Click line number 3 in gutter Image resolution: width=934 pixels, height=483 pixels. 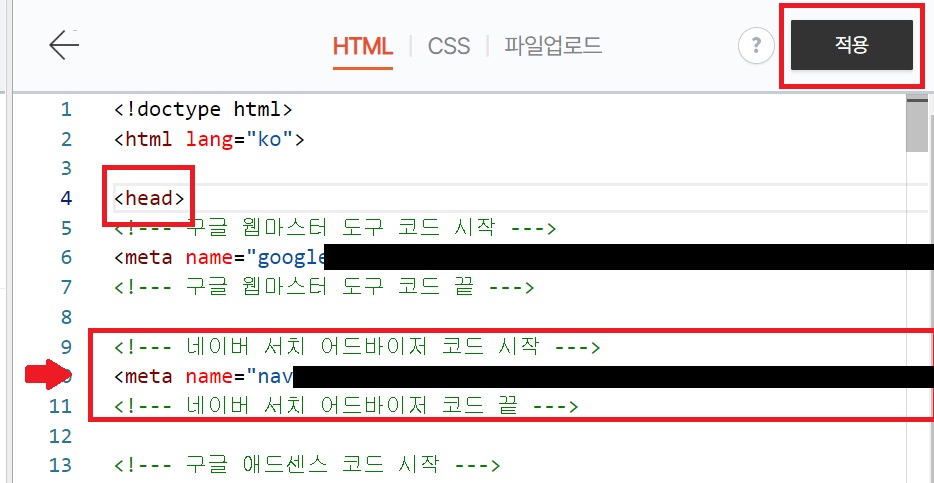[x=66, y=169]
